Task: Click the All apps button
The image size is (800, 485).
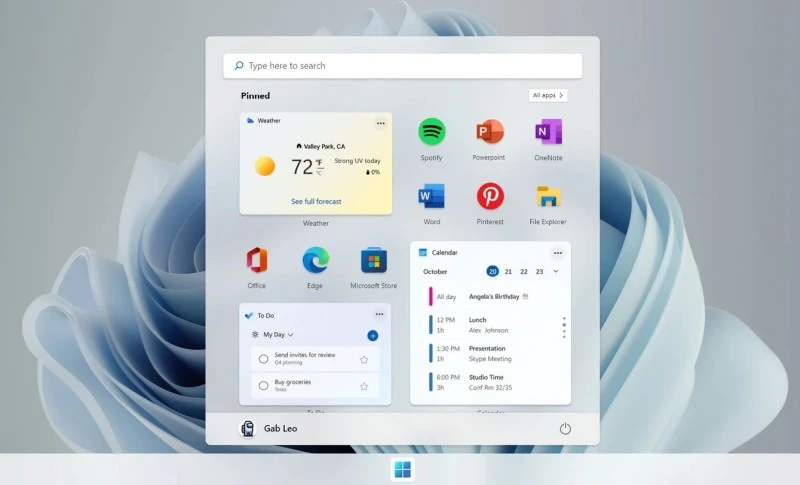Action: coord(548,96)
